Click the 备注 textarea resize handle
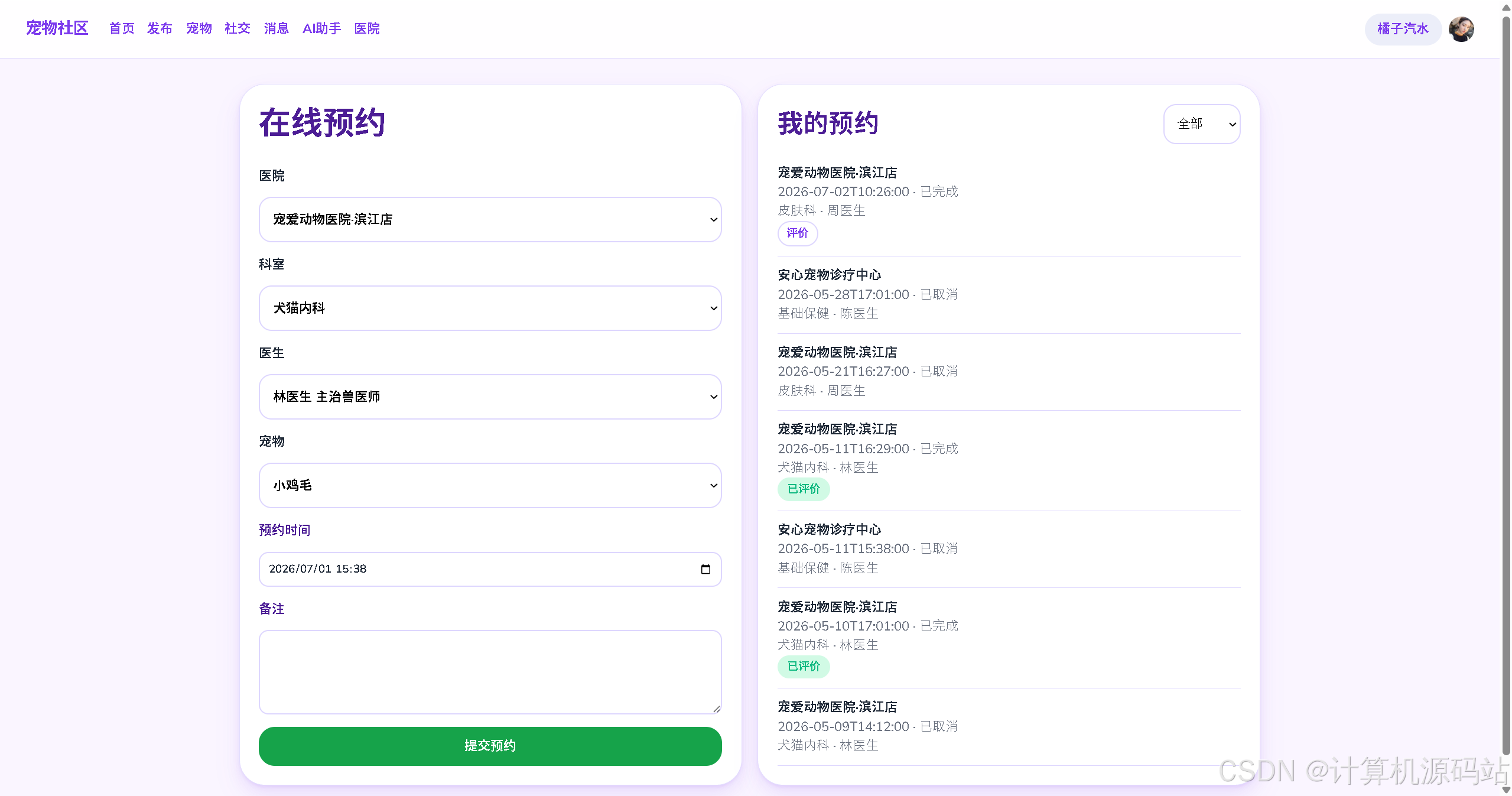Image resolution: width=1512 pixels, height=796 pixels. (717, 709)
